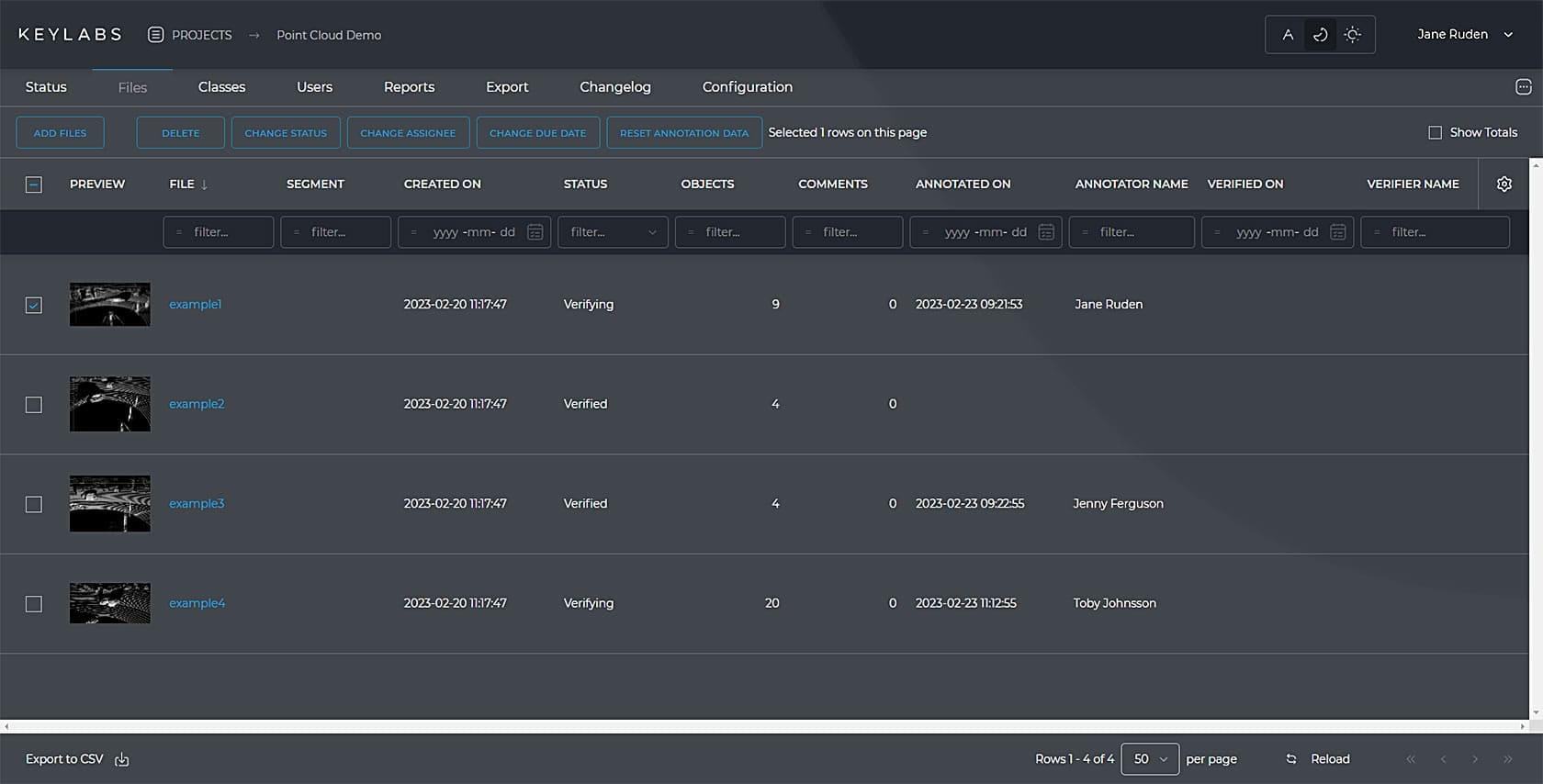Expand the Jane Ruden user menu
The height and width of the screenshot is (784, 1543).
tap(1464, 35)
